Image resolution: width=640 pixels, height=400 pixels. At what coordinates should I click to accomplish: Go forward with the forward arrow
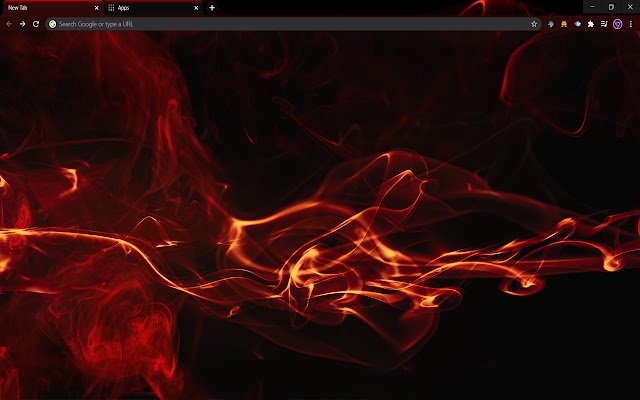[x=22, y=24]
